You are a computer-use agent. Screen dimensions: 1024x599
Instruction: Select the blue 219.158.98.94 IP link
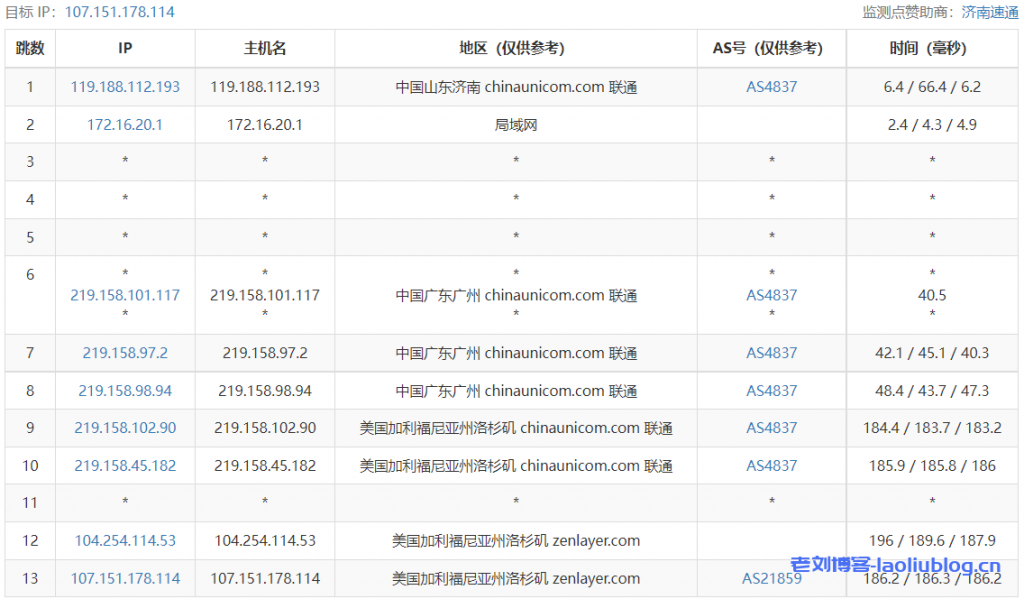tap(125, 391)
